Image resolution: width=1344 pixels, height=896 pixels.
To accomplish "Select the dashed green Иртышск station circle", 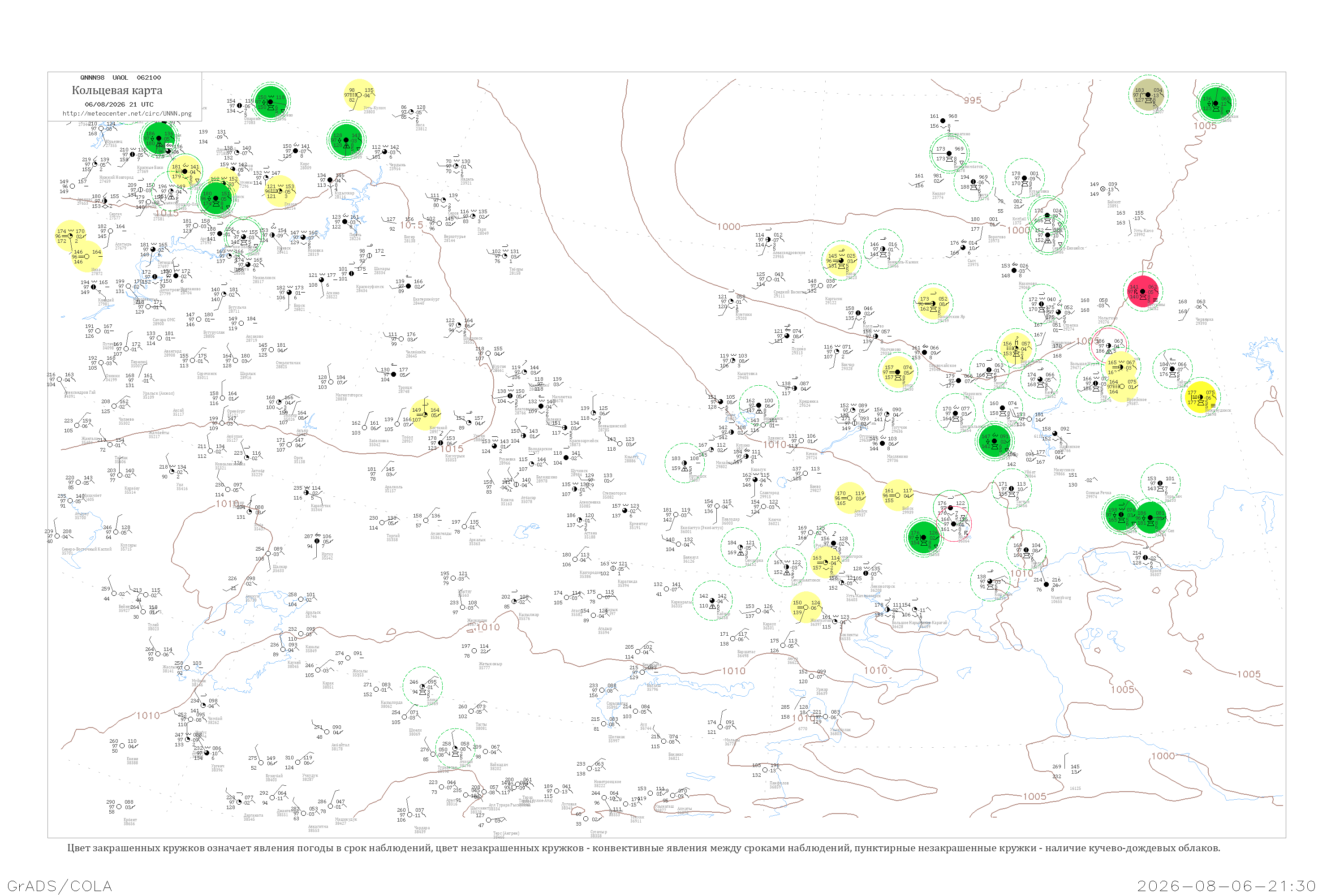I will pyautogui.click(x=685, y=463).
